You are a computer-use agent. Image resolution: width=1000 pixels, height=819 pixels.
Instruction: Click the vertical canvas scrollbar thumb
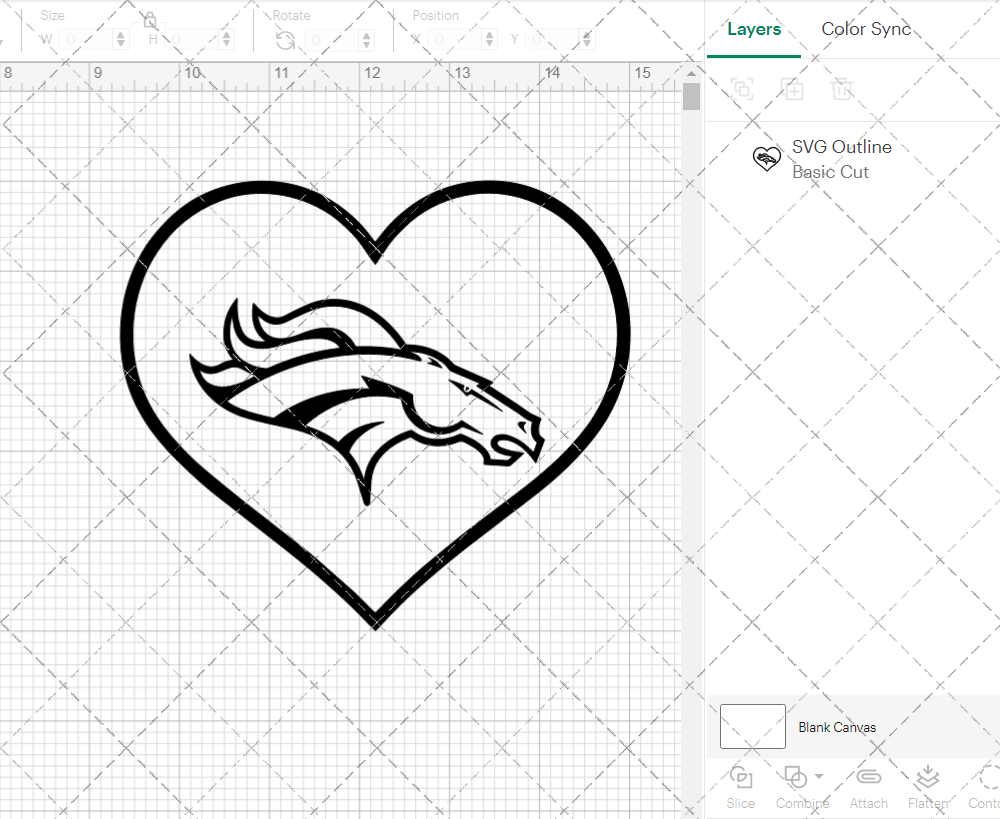tap(691, 97)
